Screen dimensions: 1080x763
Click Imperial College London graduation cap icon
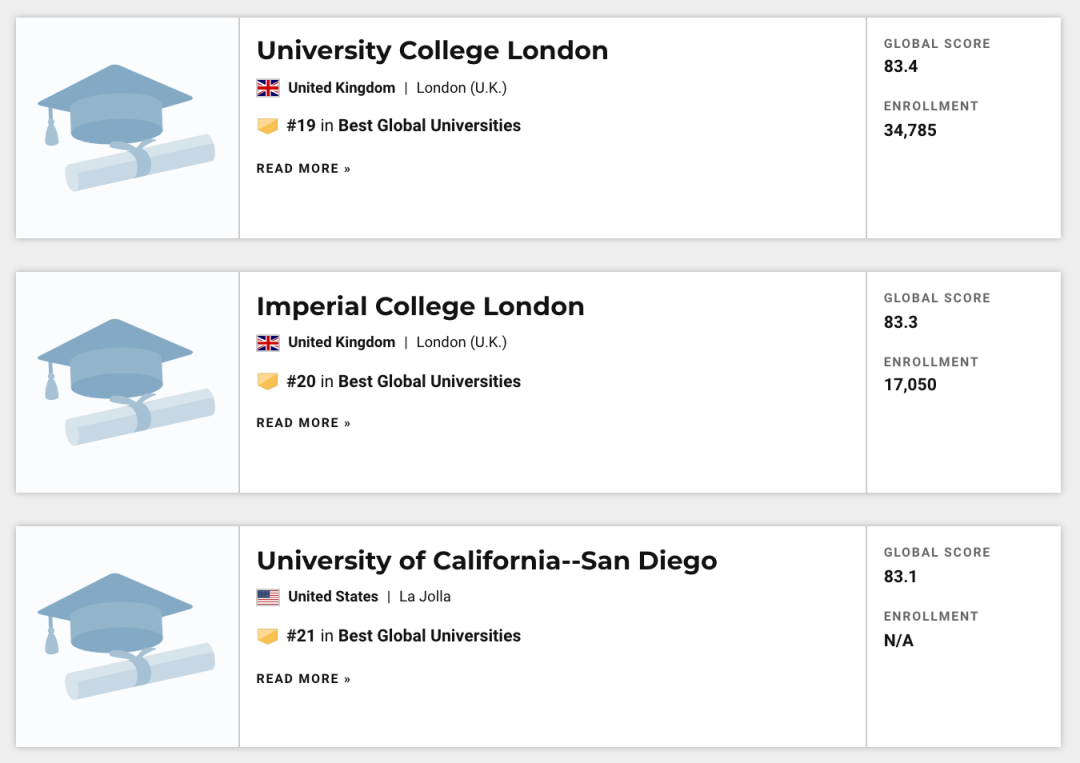pyautogui.click(x=126, y=382)
